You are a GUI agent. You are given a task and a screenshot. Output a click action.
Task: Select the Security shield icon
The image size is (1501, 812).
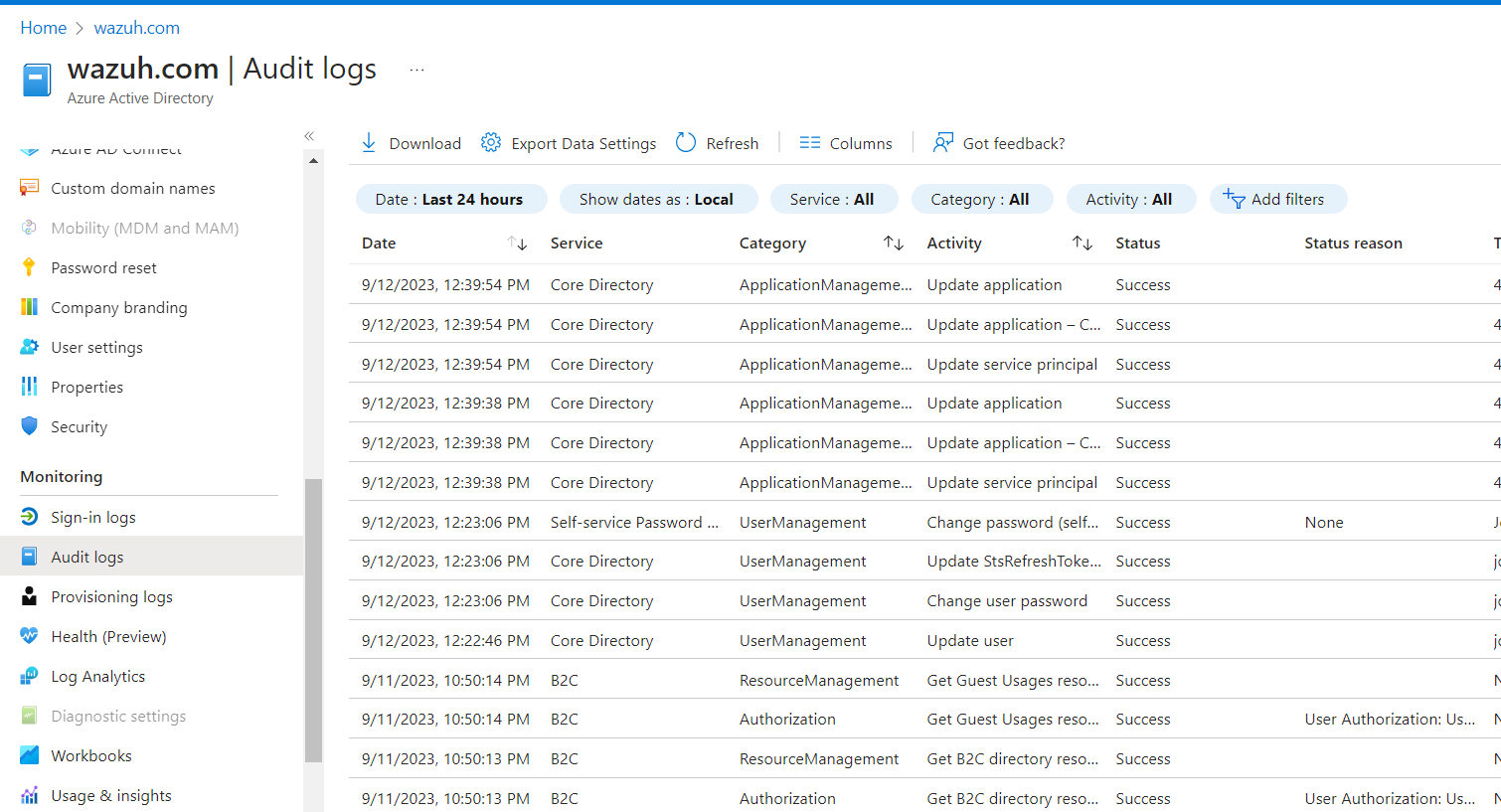point(30,426)
